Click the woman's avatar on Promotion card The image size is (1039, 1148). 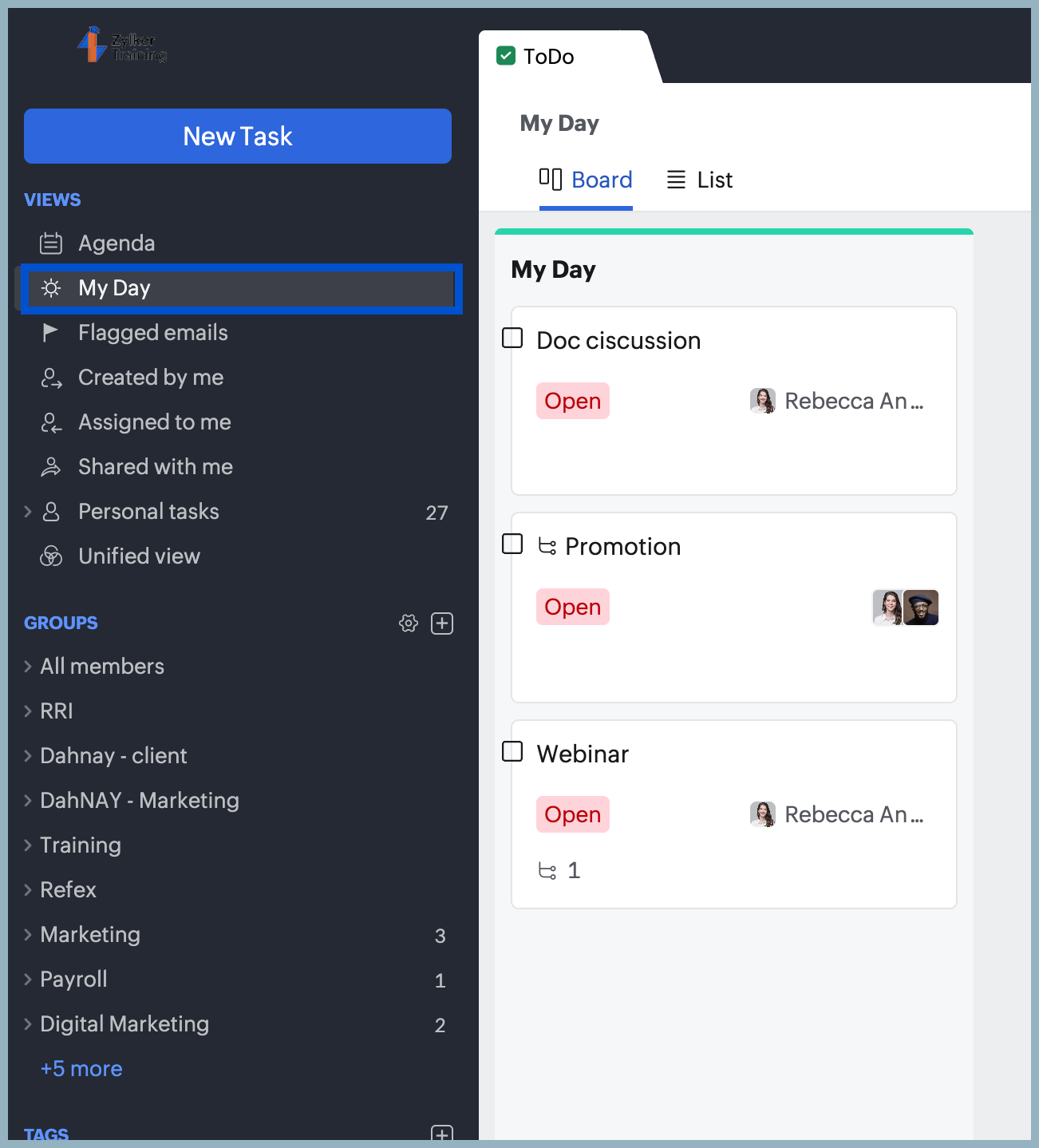pos(887,608)
